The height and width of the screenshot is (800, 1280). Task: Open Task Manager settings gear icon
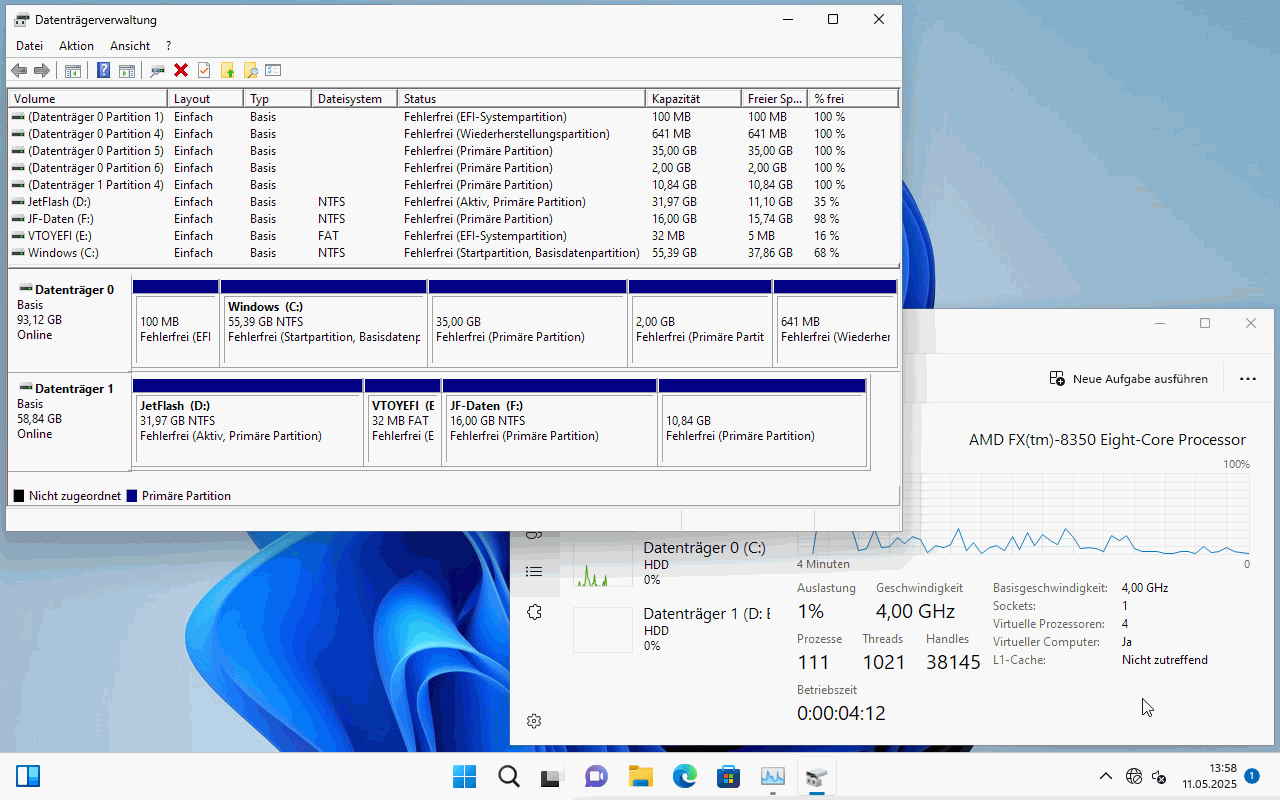[534, 721]
